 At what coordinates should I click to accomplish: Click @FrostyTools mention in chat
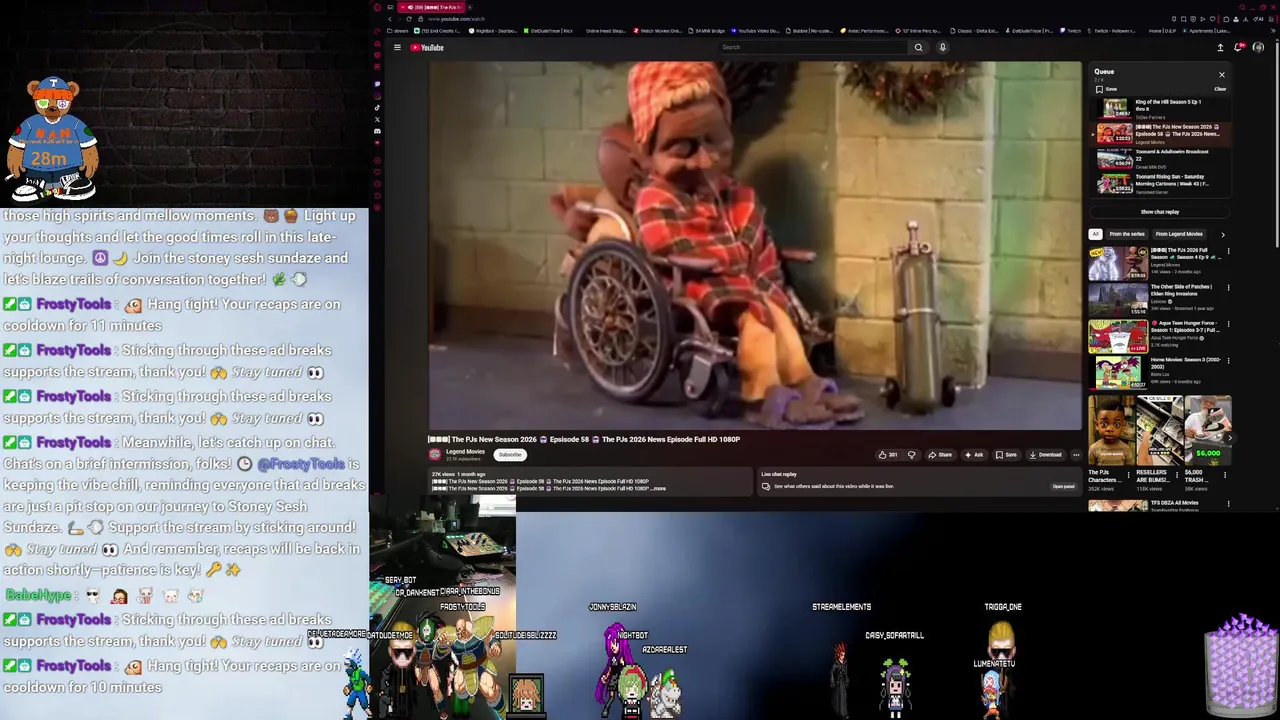[301, 464]
